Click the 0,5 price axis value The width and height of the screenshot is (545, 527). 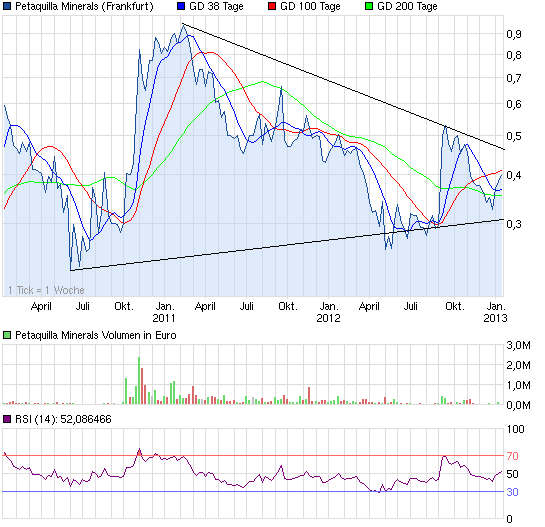(514, 136)
